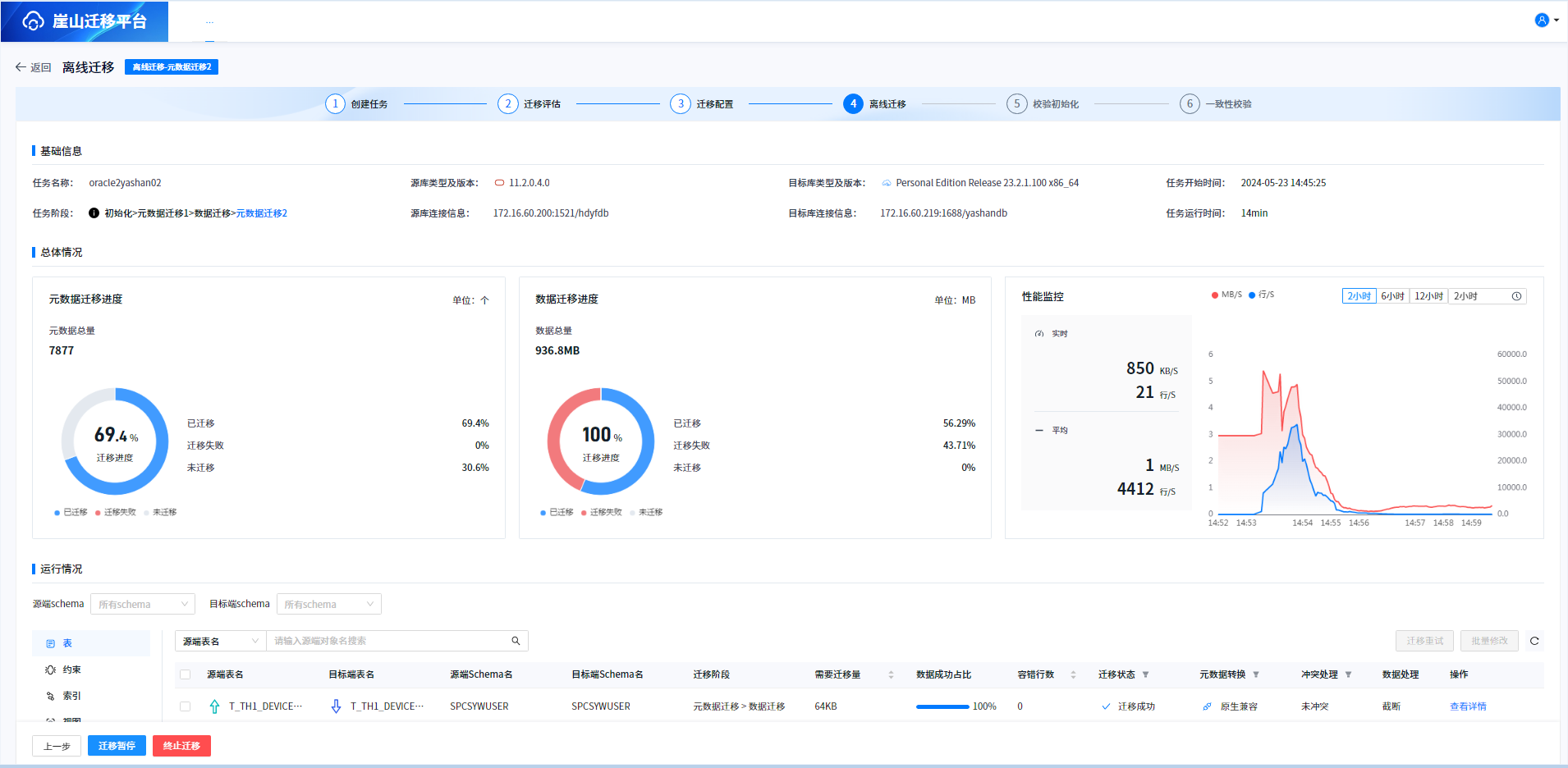
Task: Select the 12小时 time range tab
Action: click(1429, 296)
